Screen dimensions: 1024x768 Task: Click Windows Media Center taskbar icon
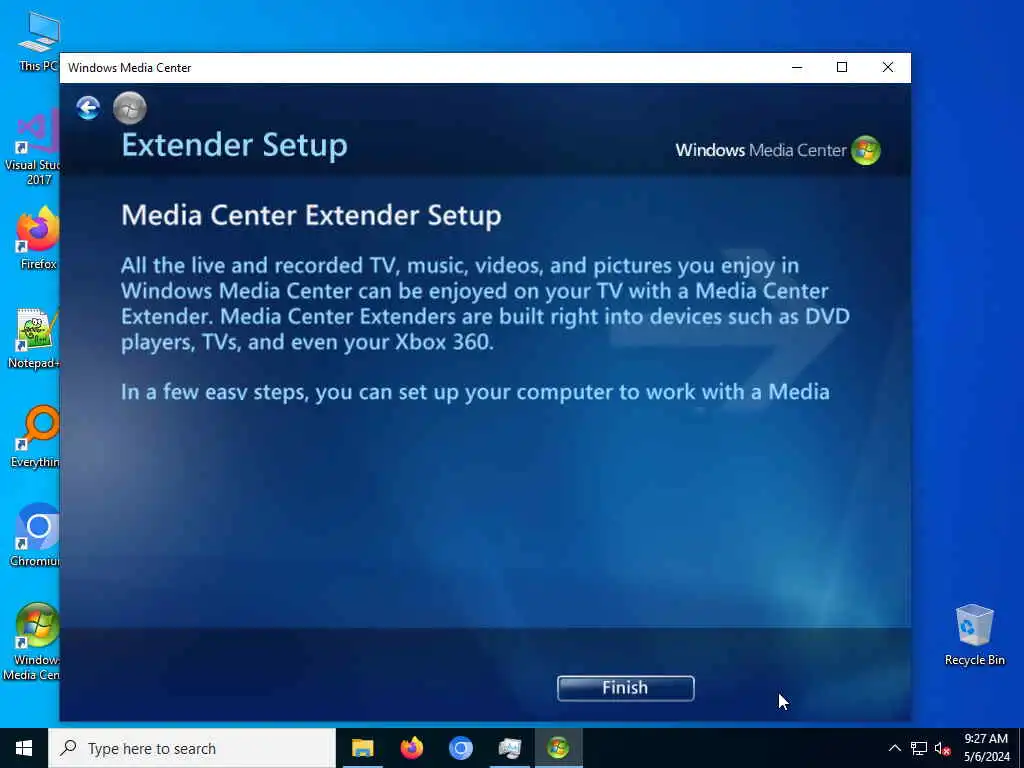click(558, 748)
